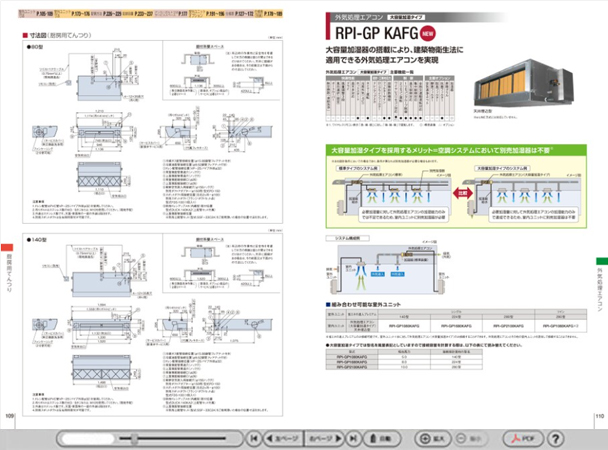Start automatic page turning (自動)

381,438
